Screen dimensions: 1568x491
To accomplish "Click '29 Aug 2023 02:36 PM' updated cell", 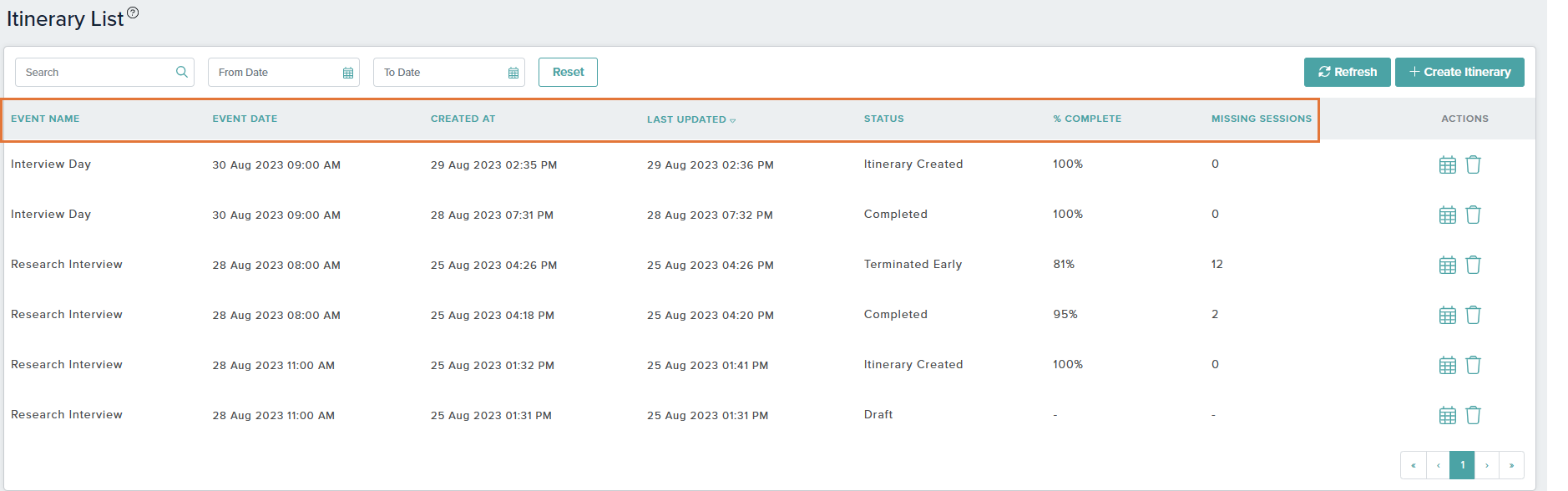I will point(711,165).
